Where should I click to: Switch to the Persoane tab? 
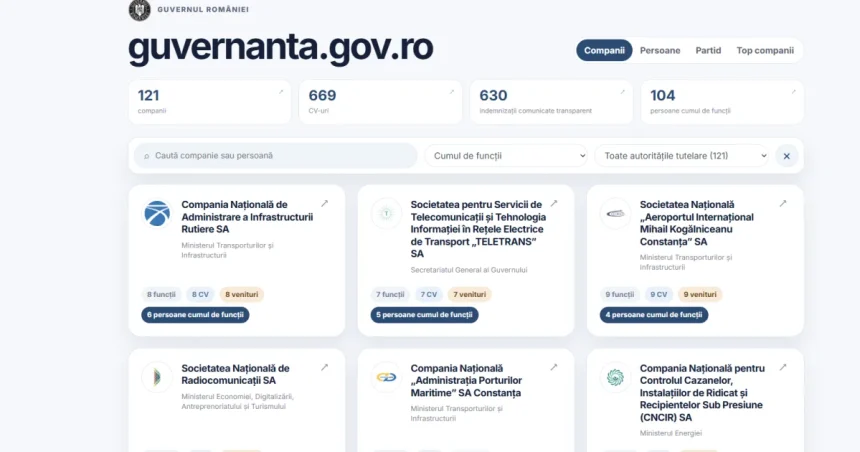pyautogui.click(x=660, y=50)
